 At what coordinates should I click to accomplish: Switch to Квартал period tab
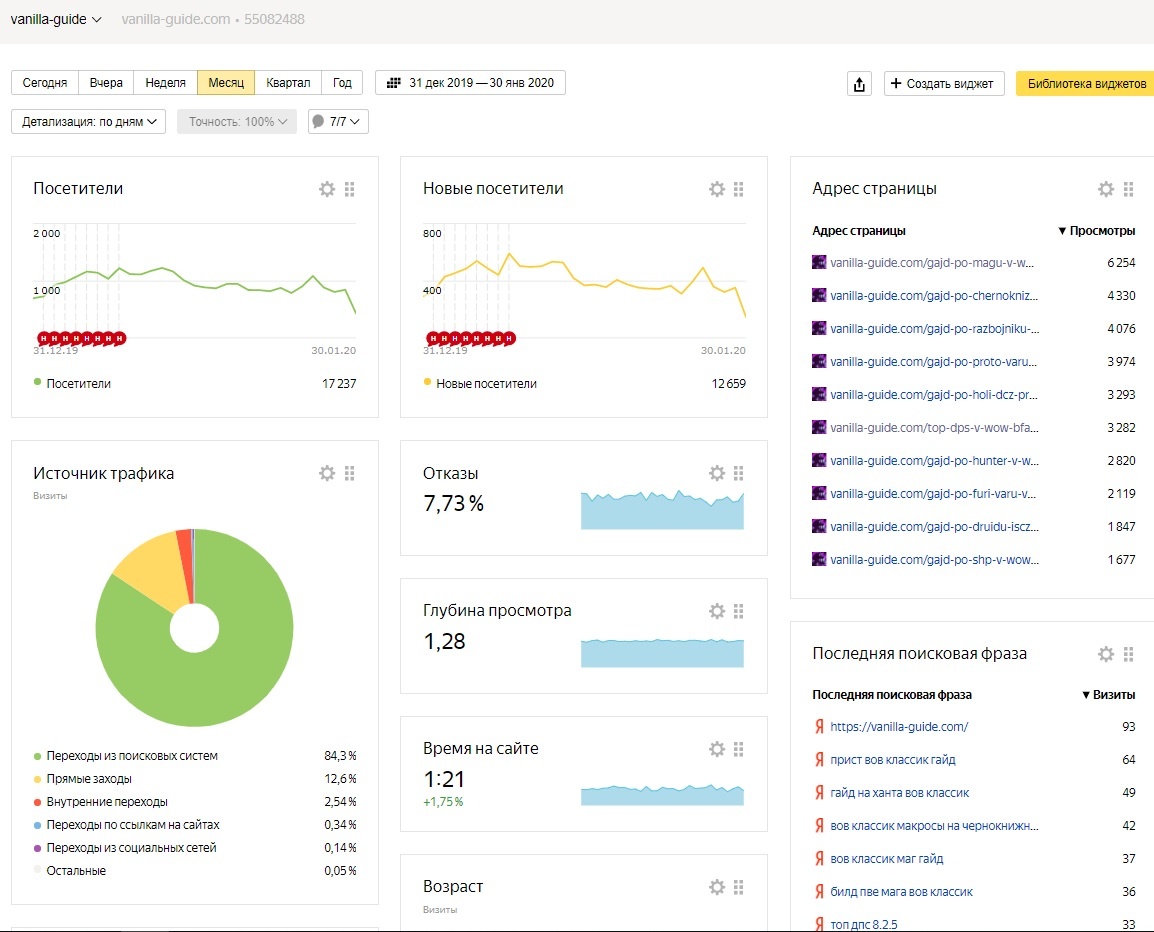click(288, 83)
